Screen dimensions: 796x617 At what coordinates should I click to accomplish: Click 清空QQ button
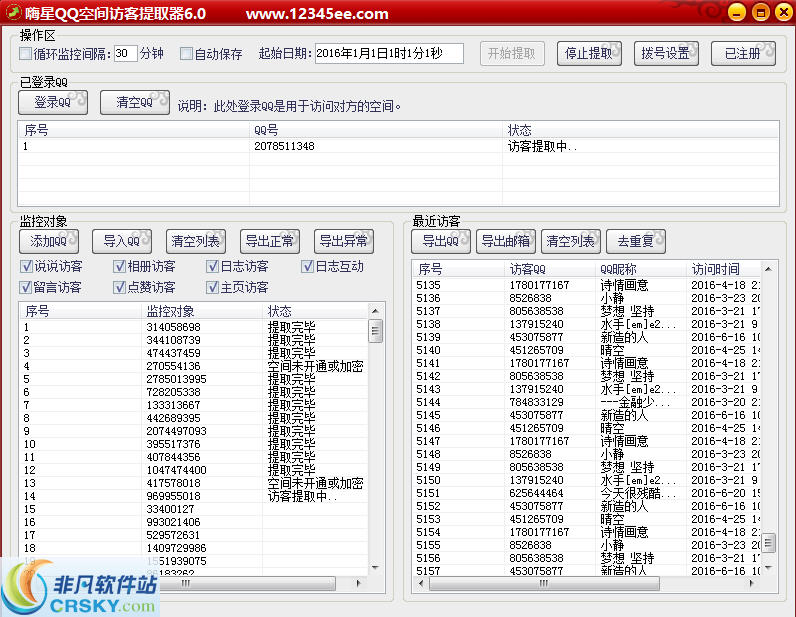(x=135, y=102)
